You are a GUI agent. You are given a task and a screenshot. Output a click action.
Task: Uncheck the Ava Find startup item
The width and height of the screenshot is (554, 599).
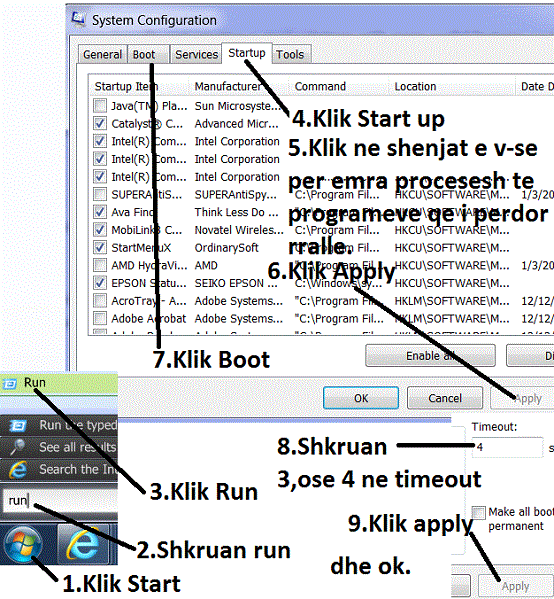click(100, 212)
